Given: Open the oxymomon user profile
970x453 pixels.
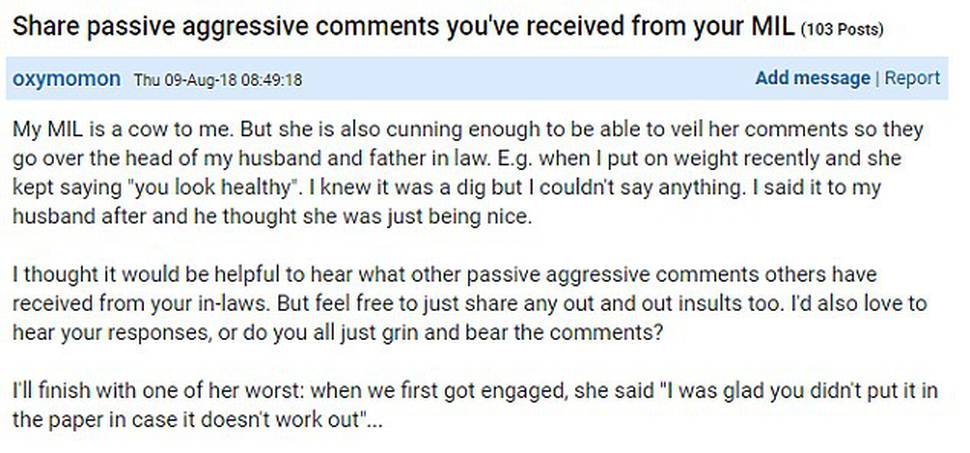Looking at the screenshot, I should coord(66,79).
